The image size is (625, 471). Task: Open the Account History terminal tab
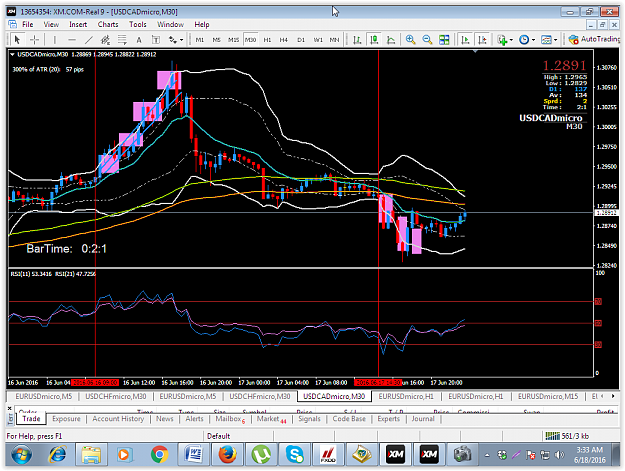118,419
